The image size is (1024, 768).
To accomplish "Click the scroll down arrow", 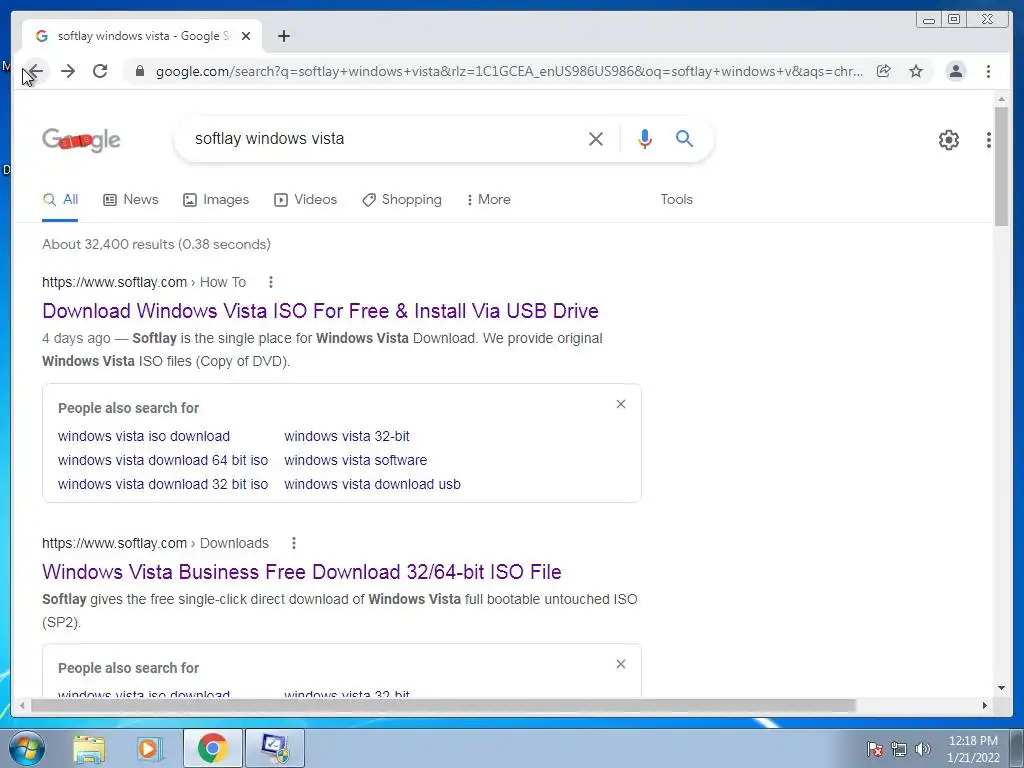I will point(1001,687).
